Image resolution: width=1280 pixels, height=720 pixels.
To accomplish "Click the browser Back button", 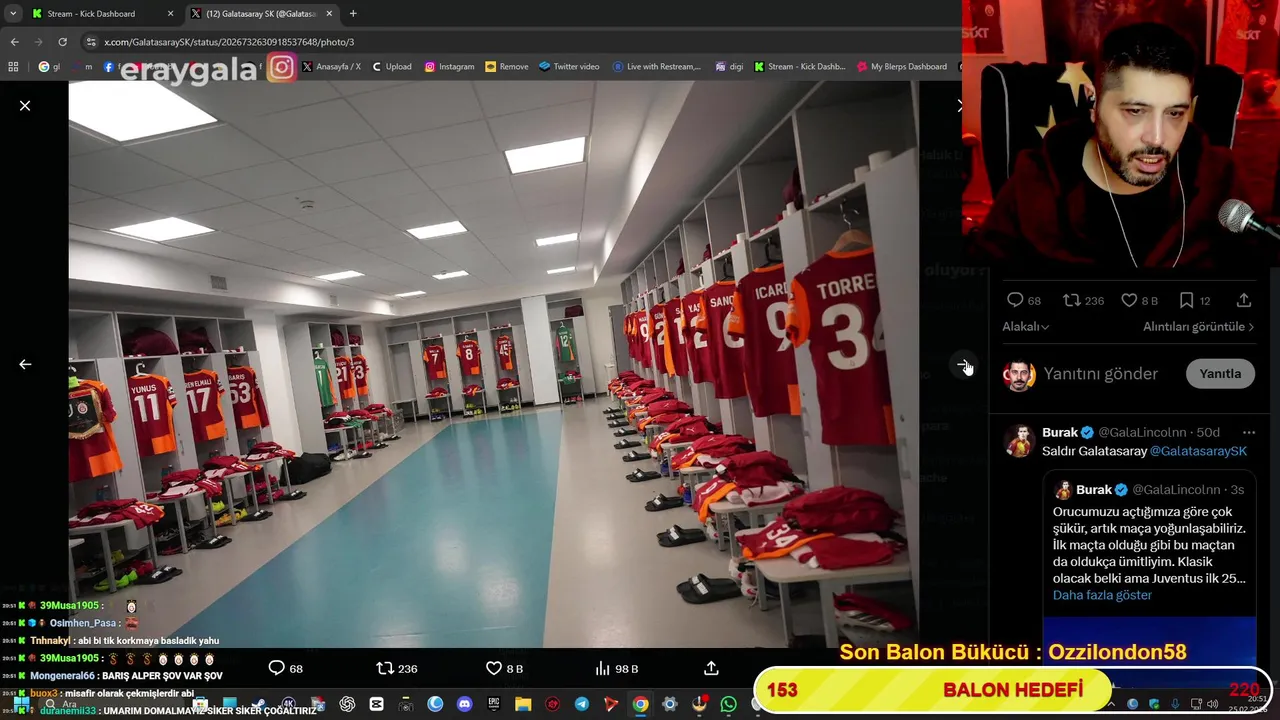I will click(14, 42).
